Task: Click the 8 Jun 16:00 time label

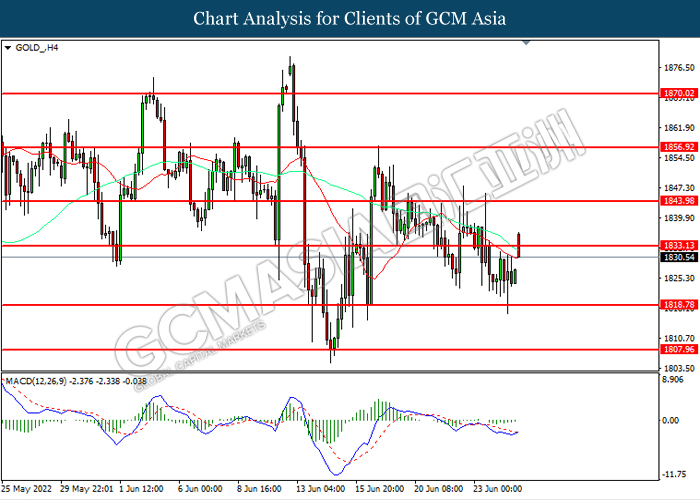Action: pyautogui.click(x=259, y=489)
